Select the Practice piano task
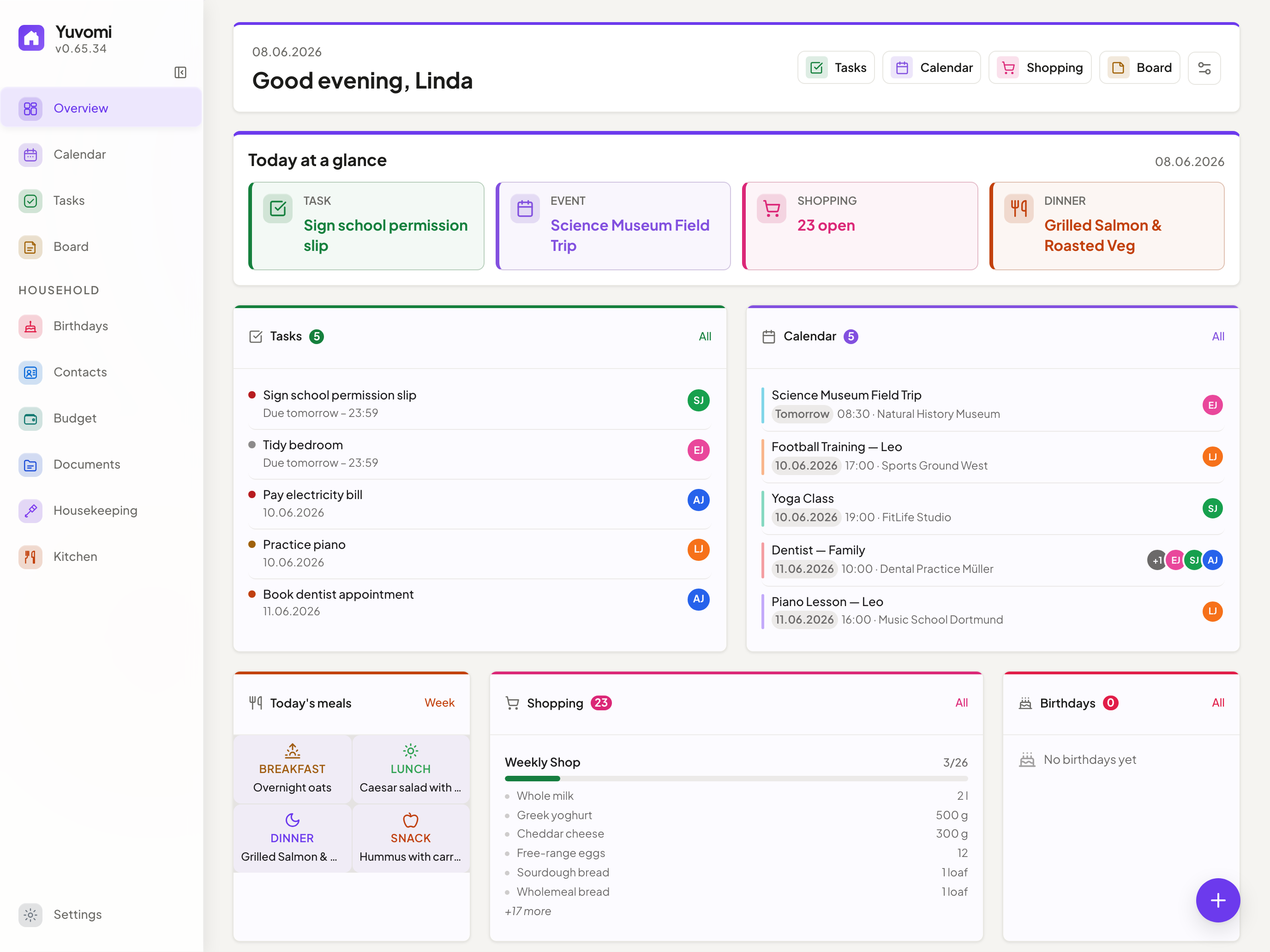The width and height of the screenshot is (1270, 952). coord(479,554)
